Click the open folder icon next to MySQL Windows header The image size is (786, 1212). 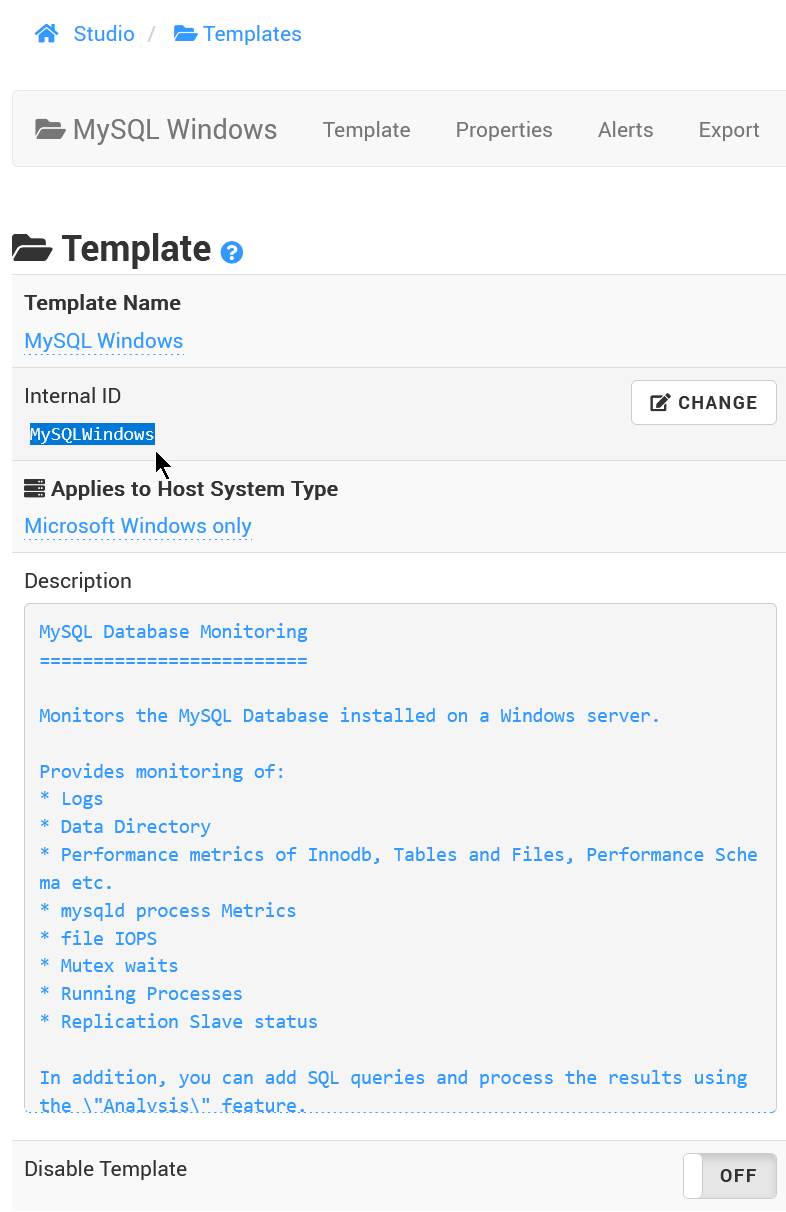[x=51, y=128]
